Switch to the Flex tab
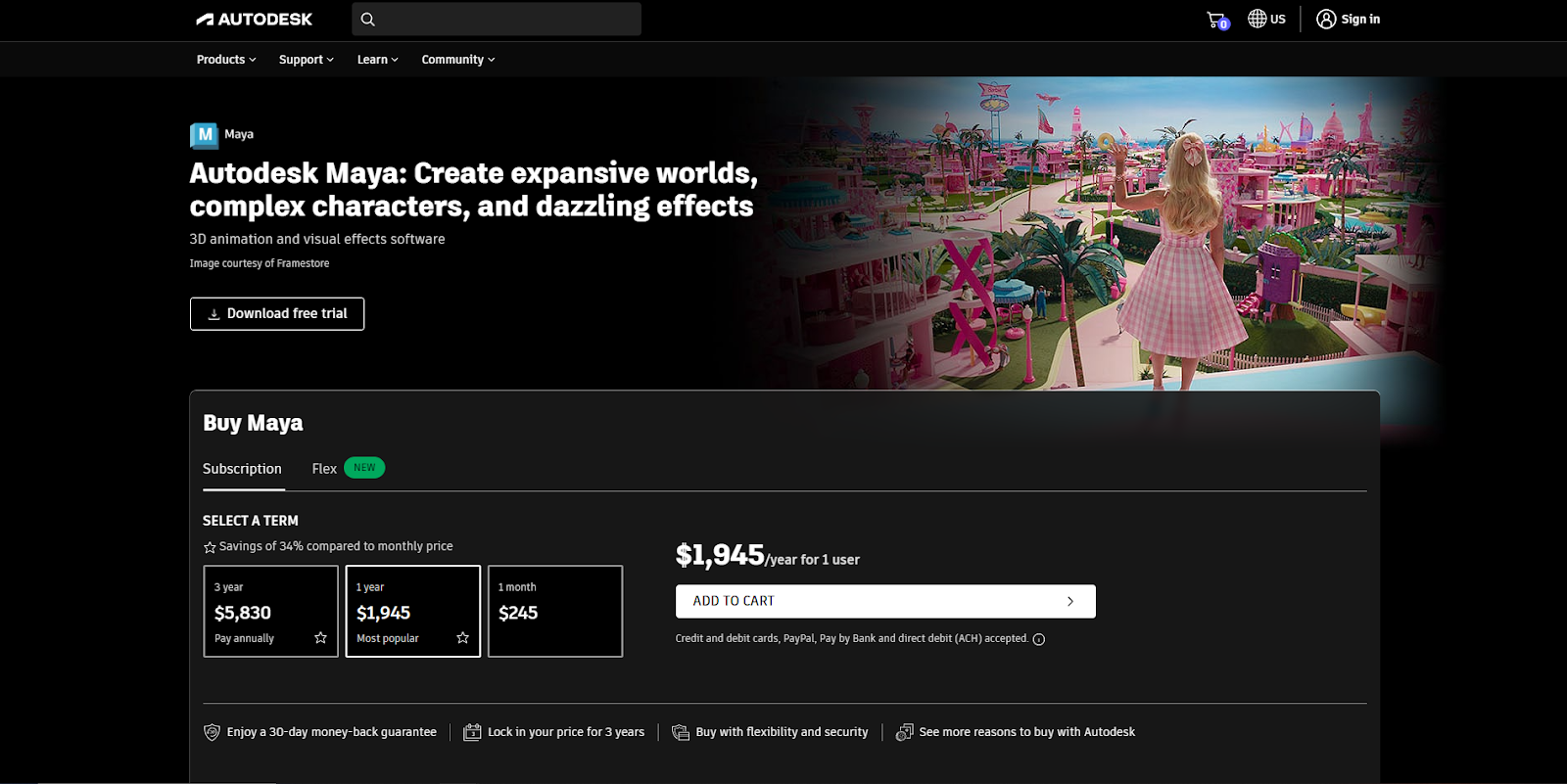This screenshot has width=1567, height=784. (324, 469)
